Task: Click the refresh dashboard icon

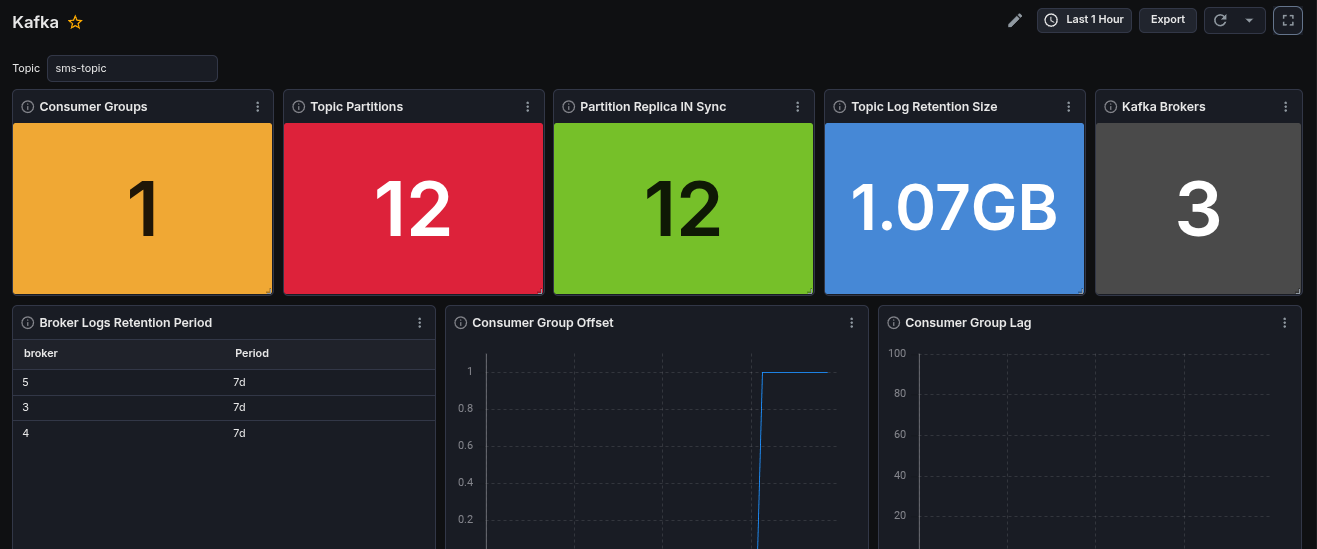Action: coord(1220,20)
